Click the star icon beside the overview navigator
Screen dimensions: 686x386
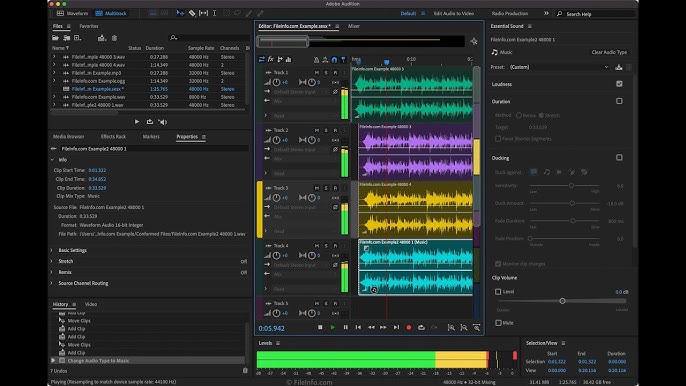[474, 42]
